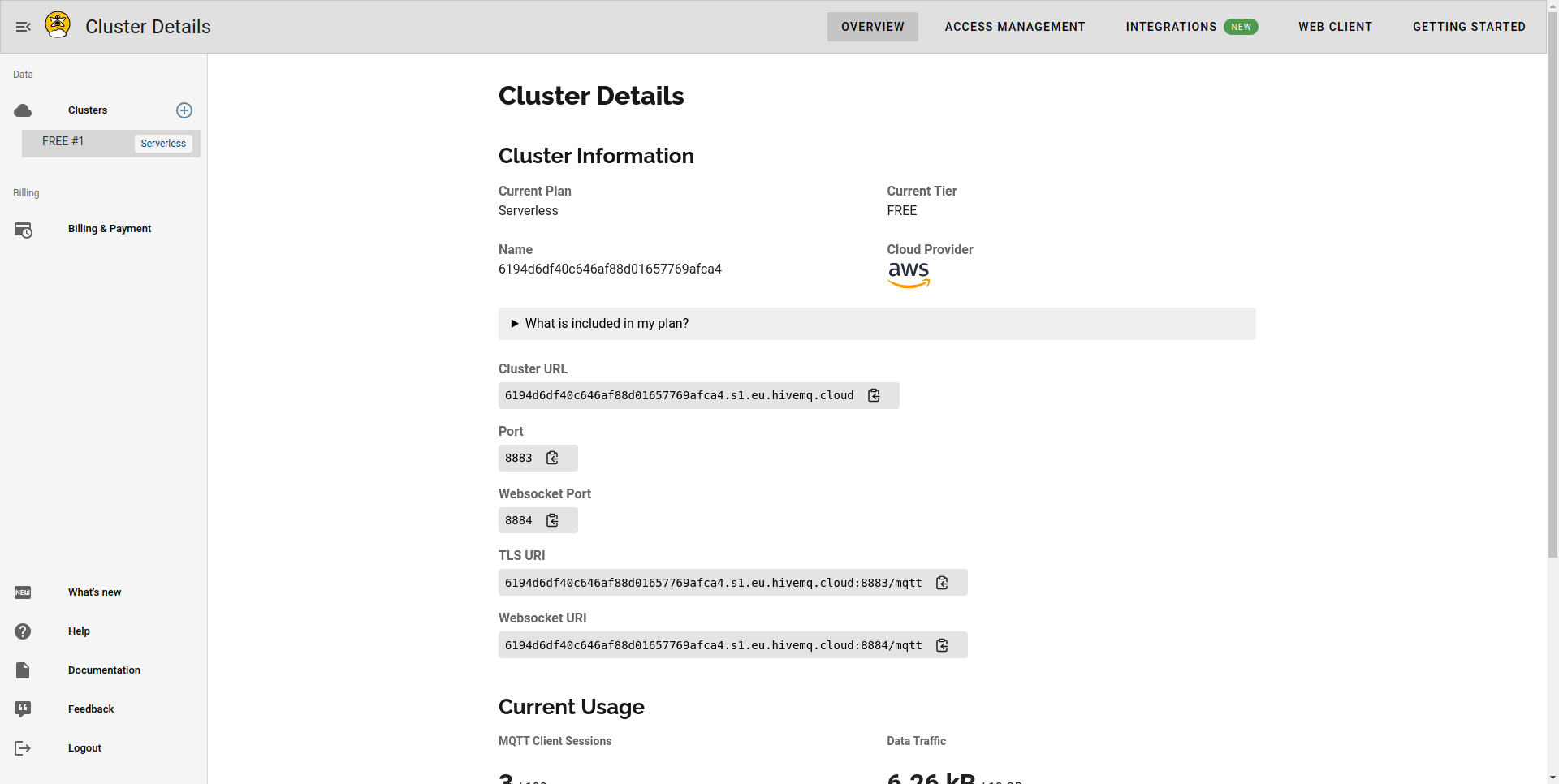Expand 'What is included in my plan?'
The image size is (1559, 784).
pyautogui.click(x=877, y=324)
